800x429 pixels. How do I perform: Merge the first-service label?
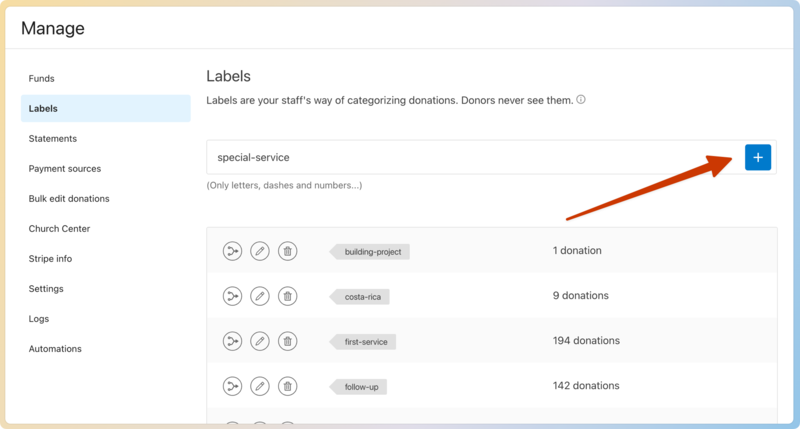point(232,341)
